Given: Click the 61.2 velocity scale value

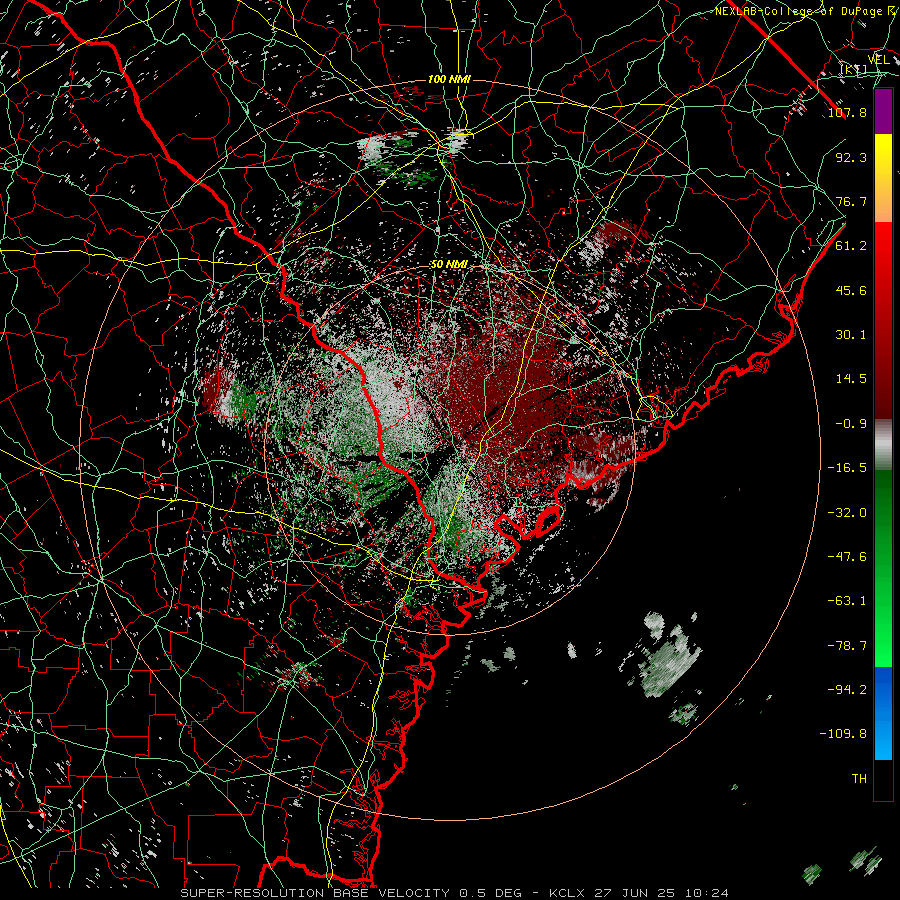Looking at the screenshot, I should tap(851, 246).
